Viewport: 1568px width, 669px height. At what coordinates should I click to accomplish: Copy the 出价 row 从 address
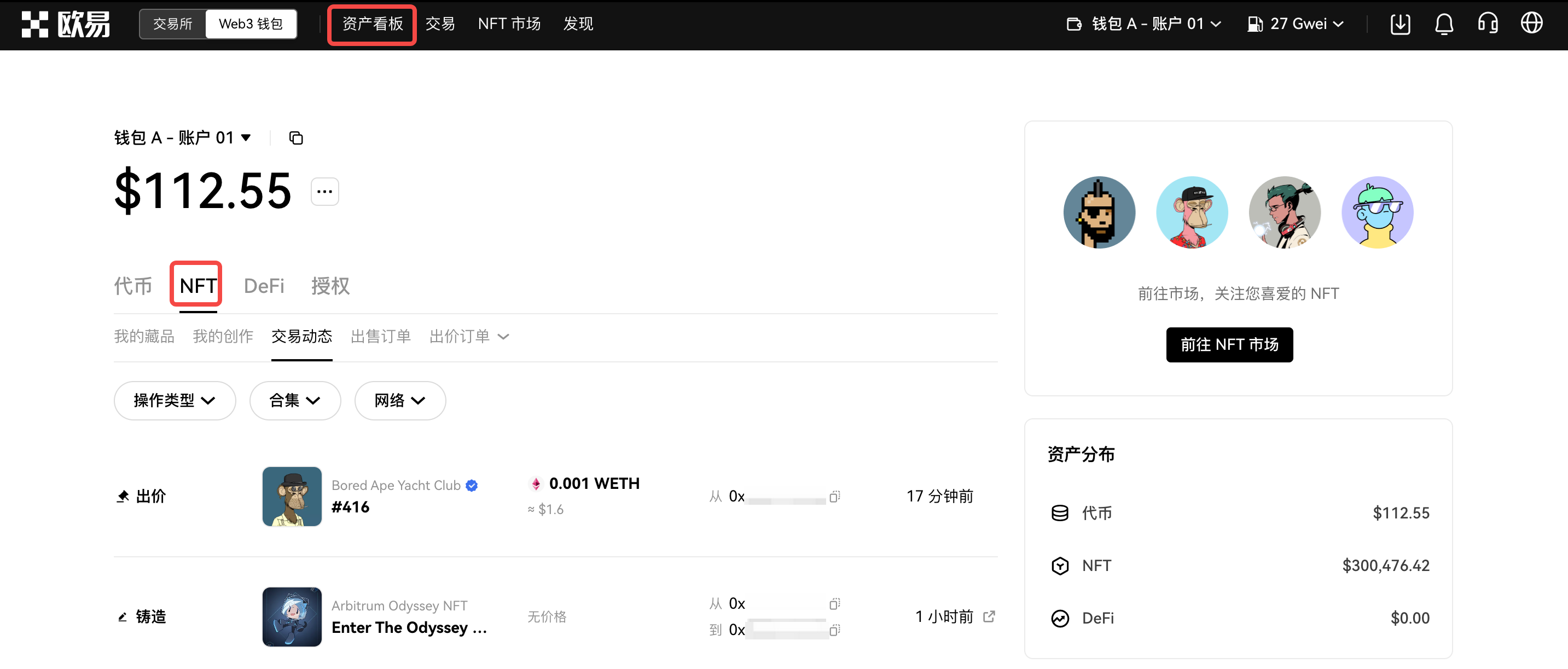coord(834,497)
